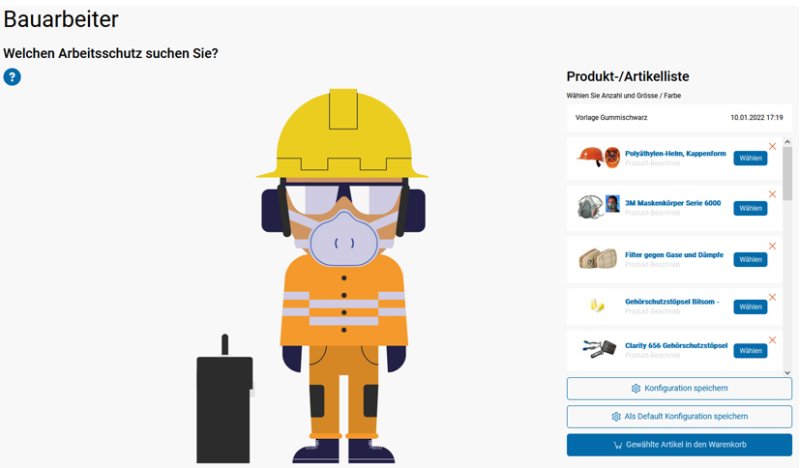Click the product list scrollbar down arrow
This screenshot has width=800, height=468.
pos(787,373)
